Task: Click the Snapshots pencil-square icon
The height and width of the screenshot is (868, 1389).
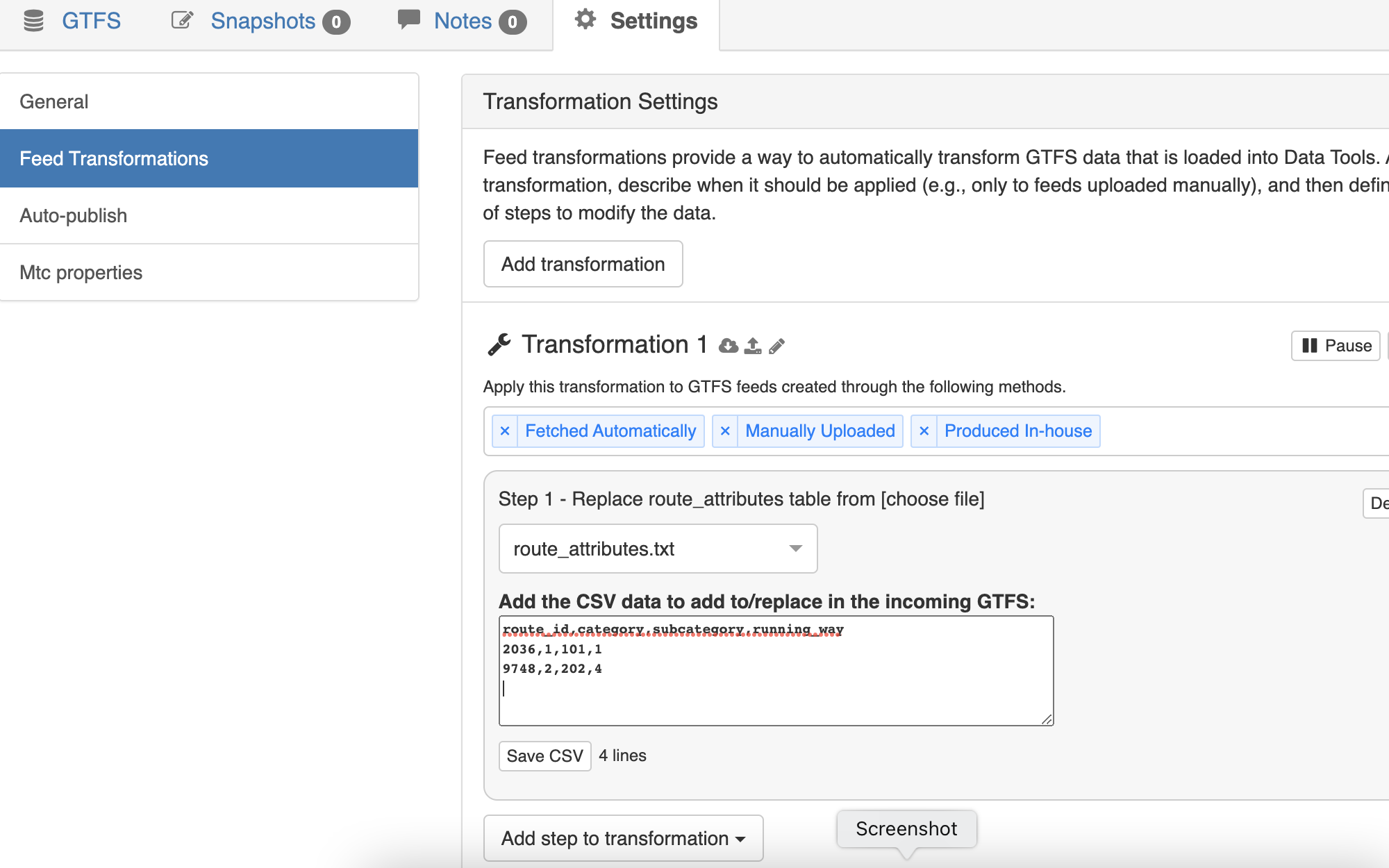Action: 182,20
